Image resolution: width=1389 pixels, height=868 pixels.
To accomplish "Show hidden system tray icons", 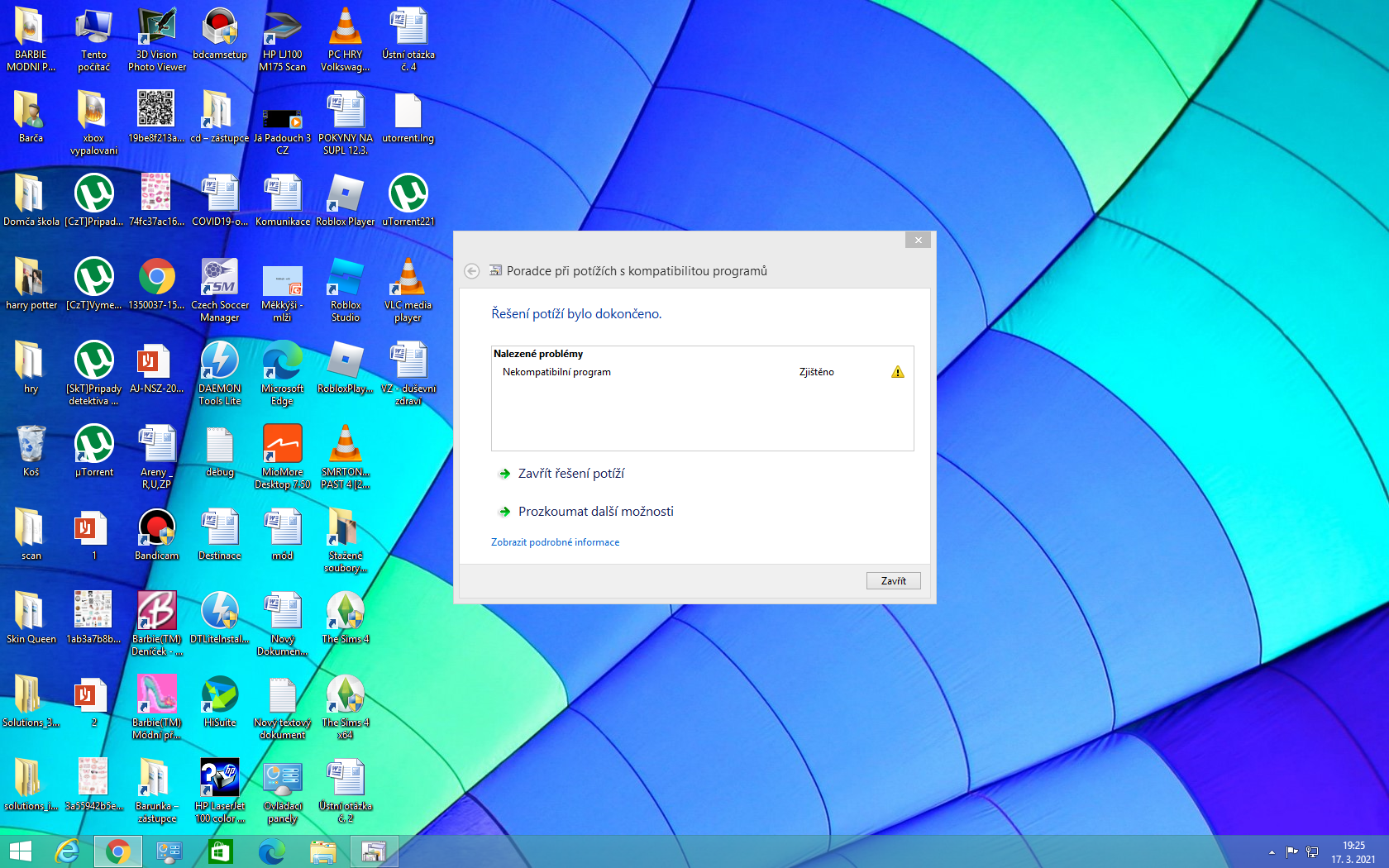I will (x=1272, y=852).
